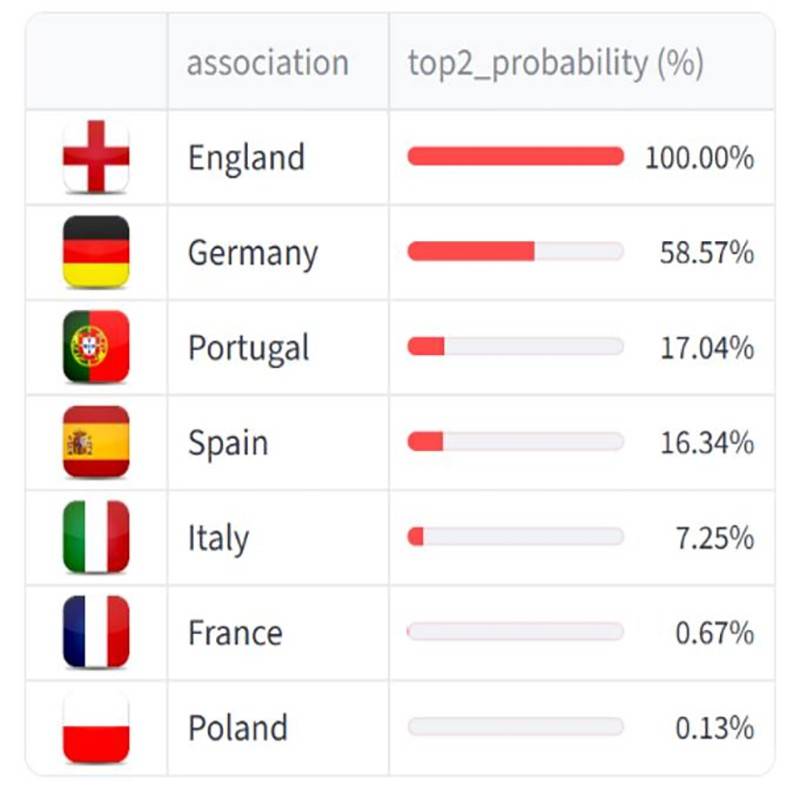Screen dimensions: 800x800
Task: Click the England flag icon
Action: click(x=96, y=157)
